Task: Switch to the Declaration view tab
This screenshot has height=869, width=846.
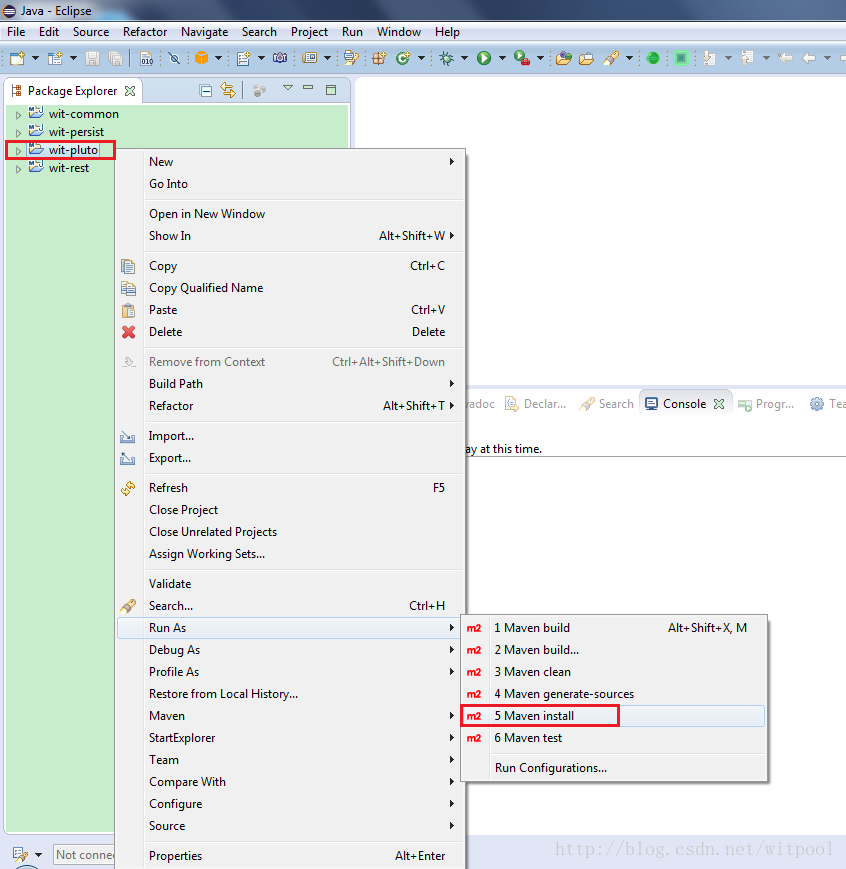Action: click(536, 404)
